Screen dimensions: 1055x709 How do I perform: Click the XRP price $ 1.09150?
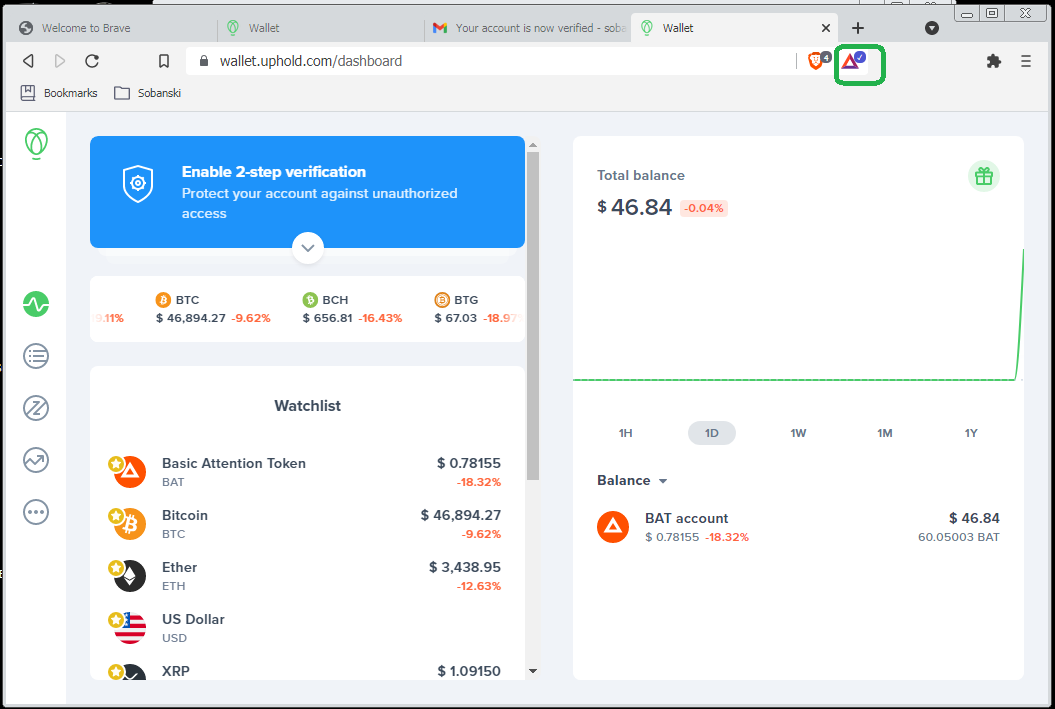click(469, 671)
